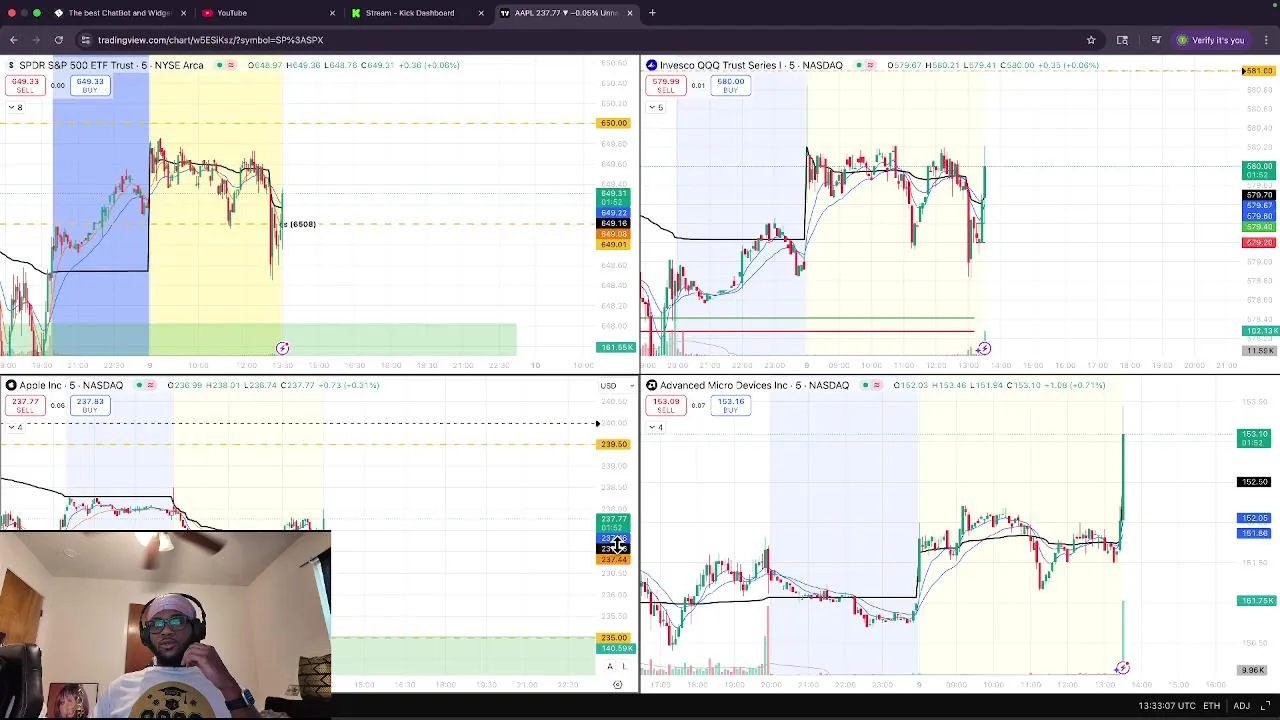The image size is (1280, 720).
Task: Click Invesco QQQ Trust Series I title
Action: [x=751, y=65]
